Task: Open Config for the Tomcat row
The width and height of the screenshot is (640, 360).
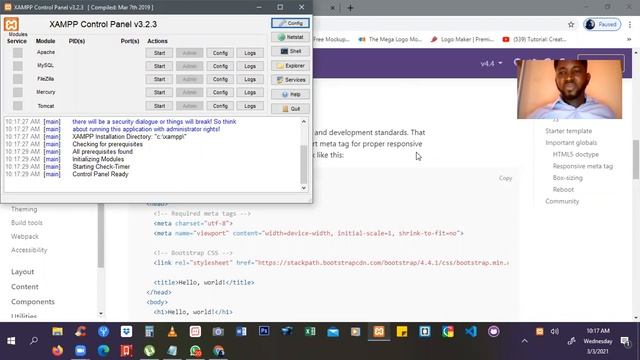Action: 220,106
